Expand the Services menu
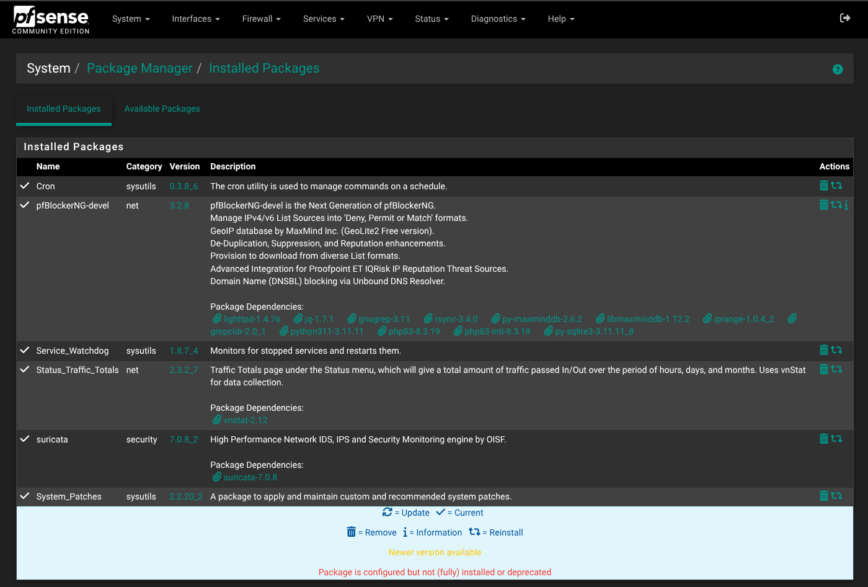 (323, 19)
